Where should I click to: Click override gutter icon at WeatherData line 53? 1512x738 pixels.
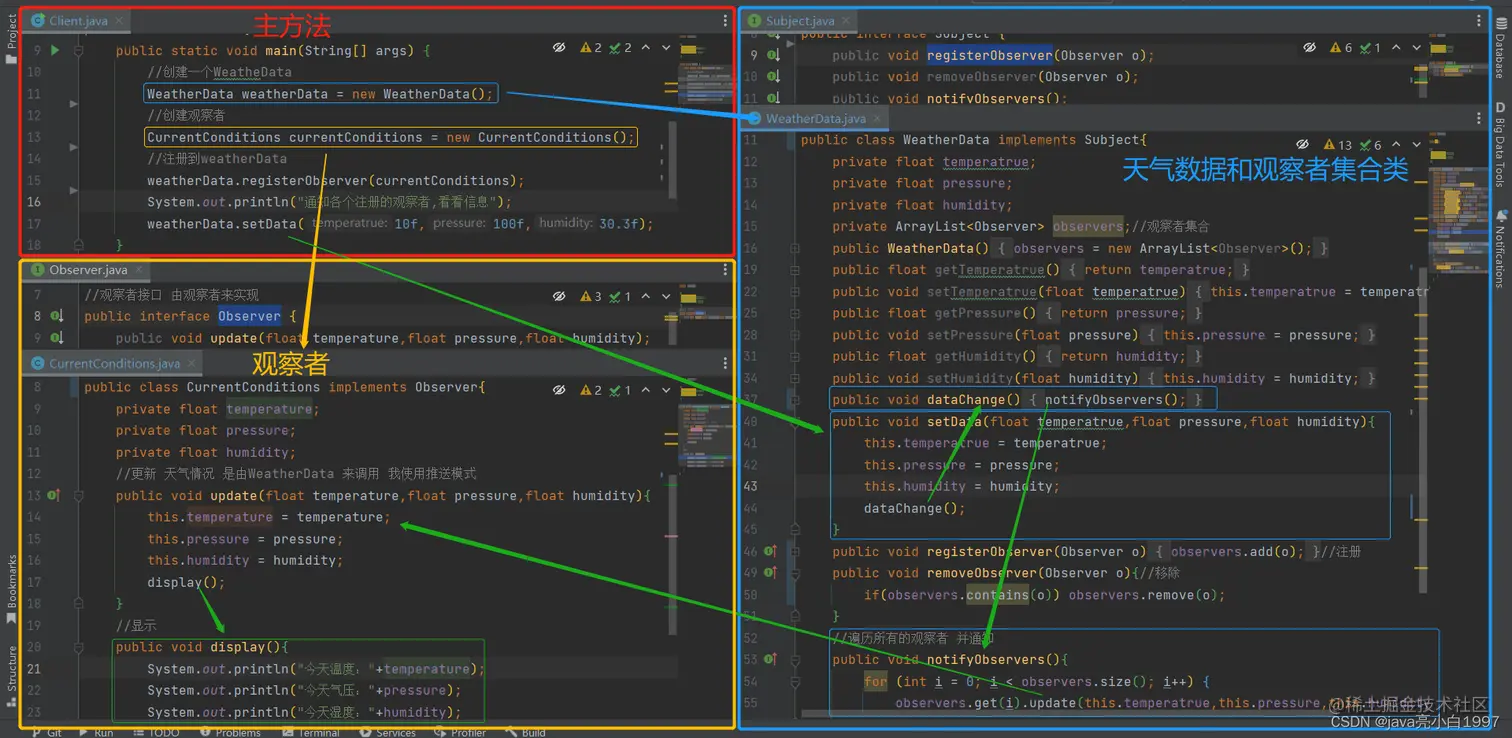point(770,659)
